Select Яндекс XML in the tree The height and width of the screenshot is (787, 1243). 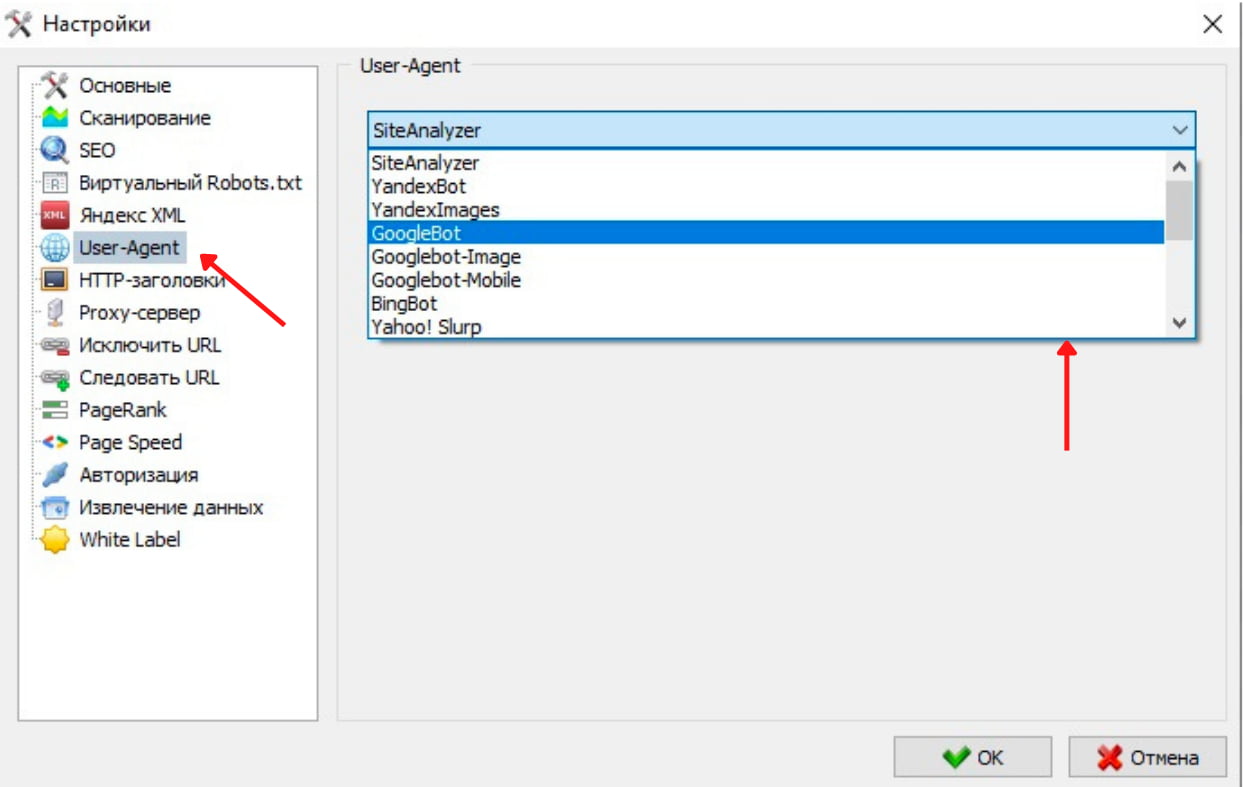(x=132, y=215)
